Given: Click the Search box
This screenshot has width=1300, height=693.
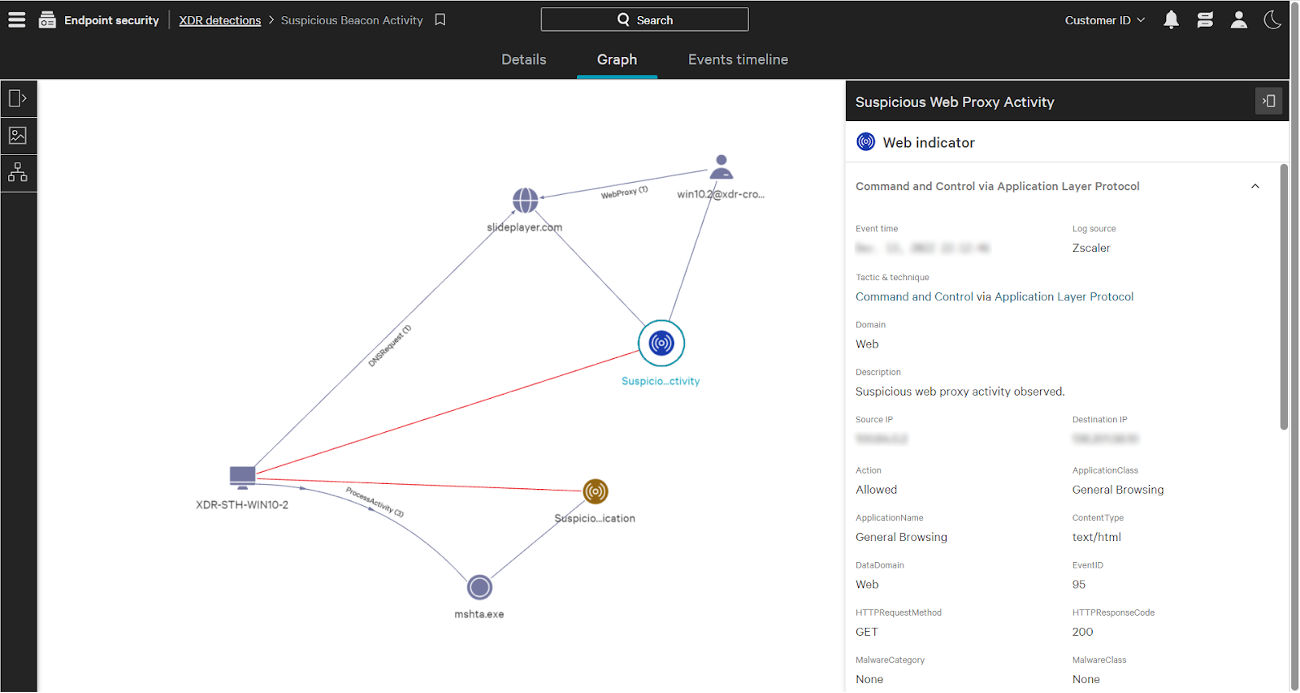Looking at the screenshot, I should [x=645, y=20].
